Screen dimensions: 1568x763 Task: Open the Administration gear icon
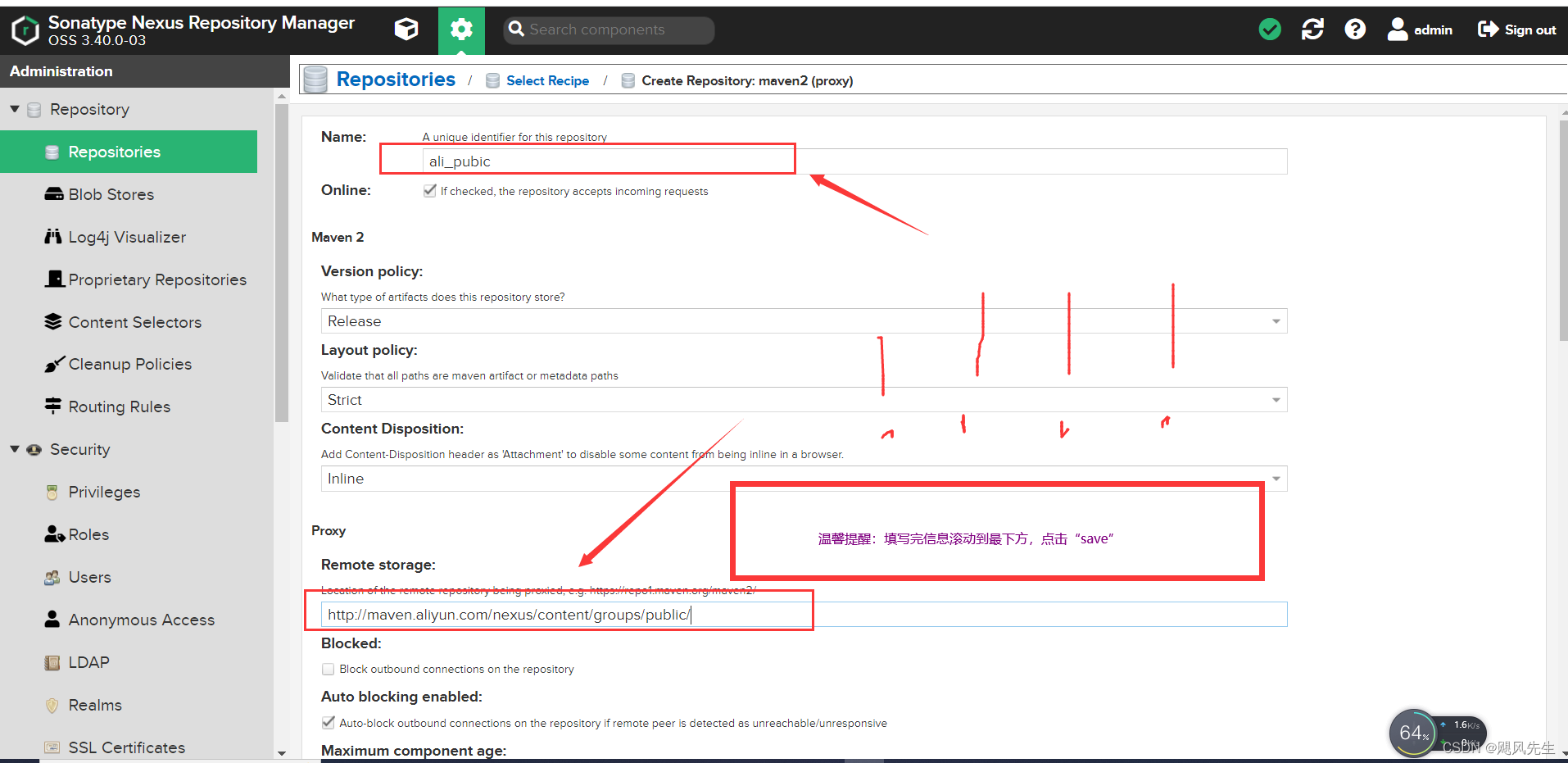(461, 30)
